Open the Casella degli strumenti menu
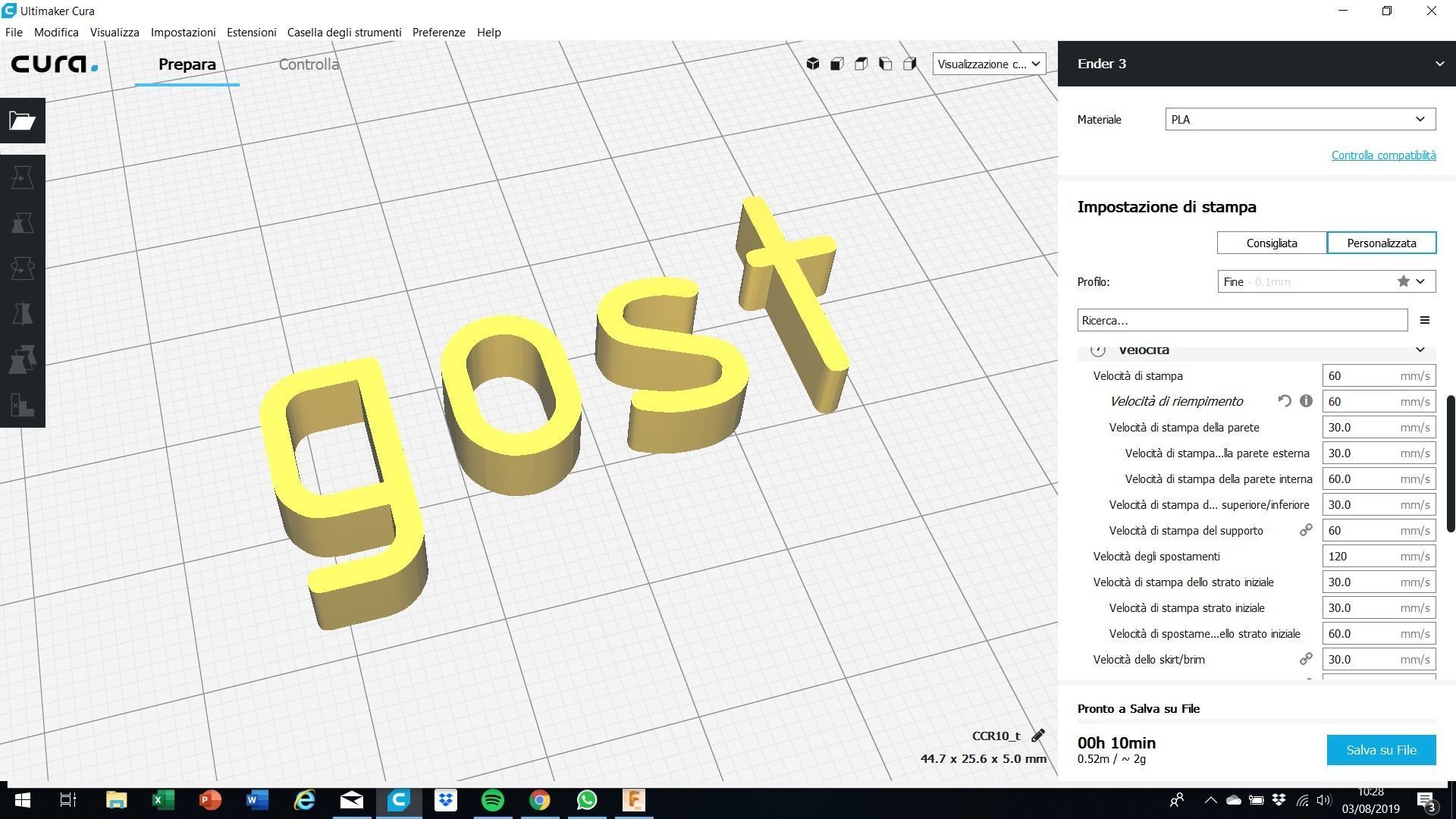This screenshot has height=819, width=1456. (344, 33)
